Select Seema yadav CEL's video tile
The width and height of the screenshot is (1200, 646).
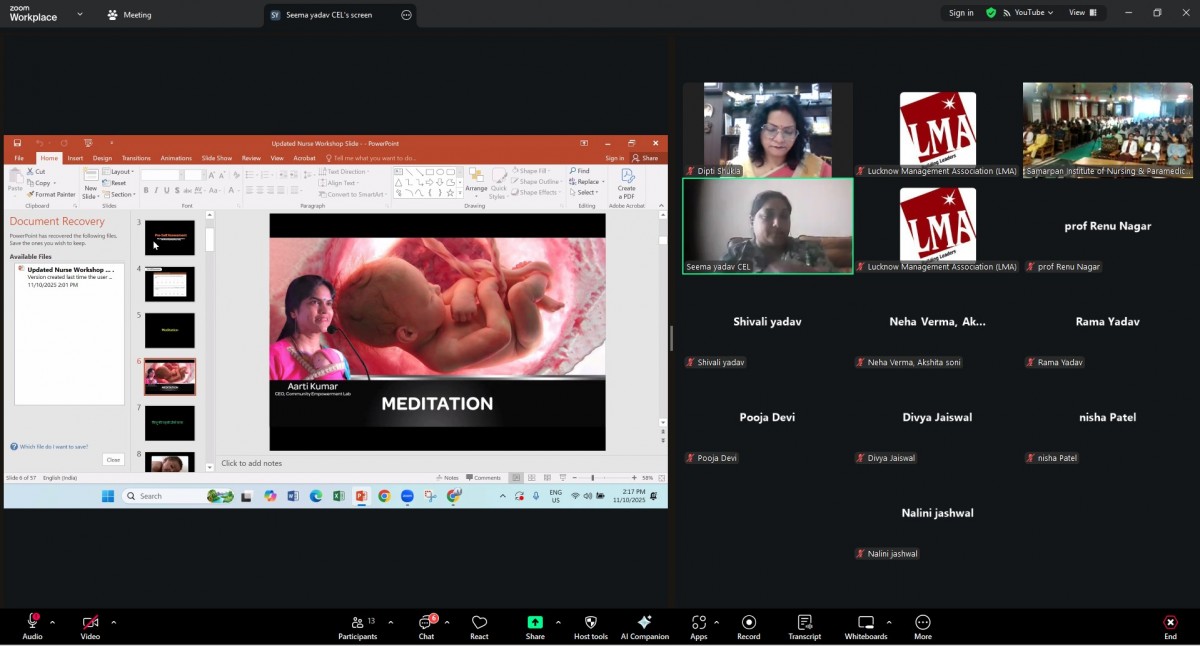click(x=767, y=226)
